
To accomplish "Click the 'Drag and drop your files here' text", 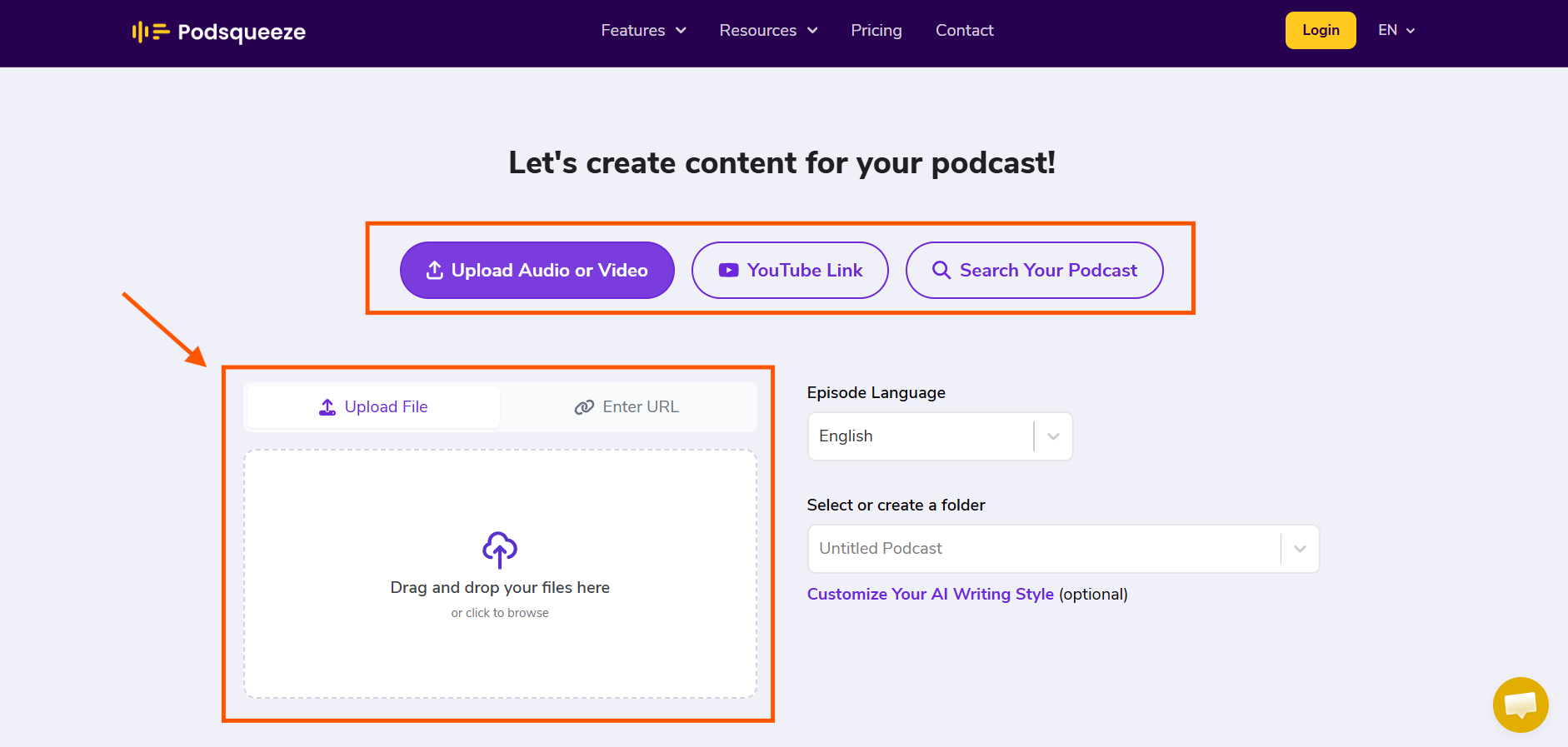I will point(500,587).
